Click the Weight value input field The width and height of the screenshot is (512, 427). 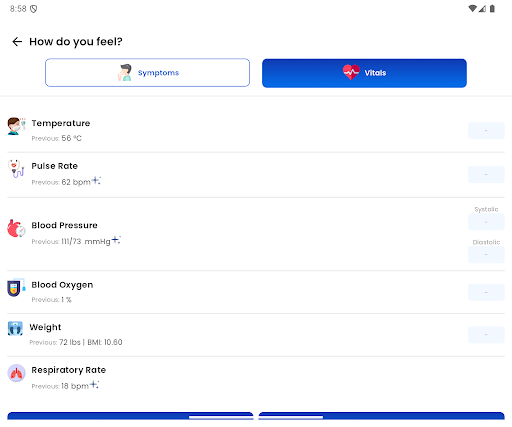click(x=486, y=335)
